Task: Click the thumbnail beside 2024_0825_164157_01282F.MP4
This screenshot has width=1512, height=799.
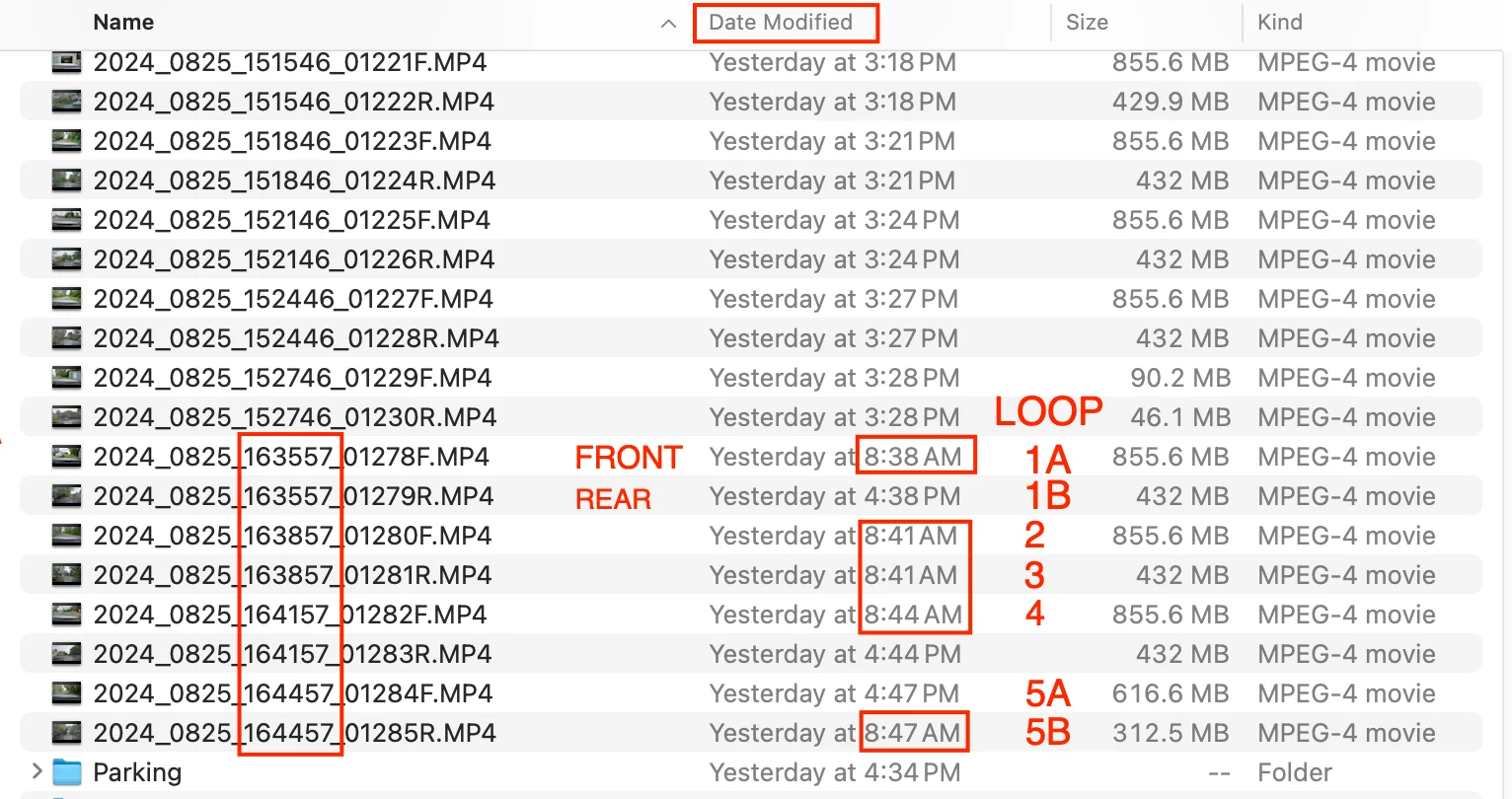Action: click(x=65, y=615)
